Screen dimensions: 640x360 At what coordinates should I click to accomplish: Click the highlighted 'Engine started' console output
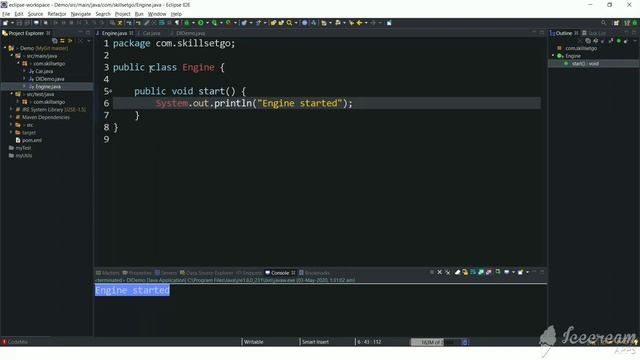pyautogui.click(x=132, y=290)
